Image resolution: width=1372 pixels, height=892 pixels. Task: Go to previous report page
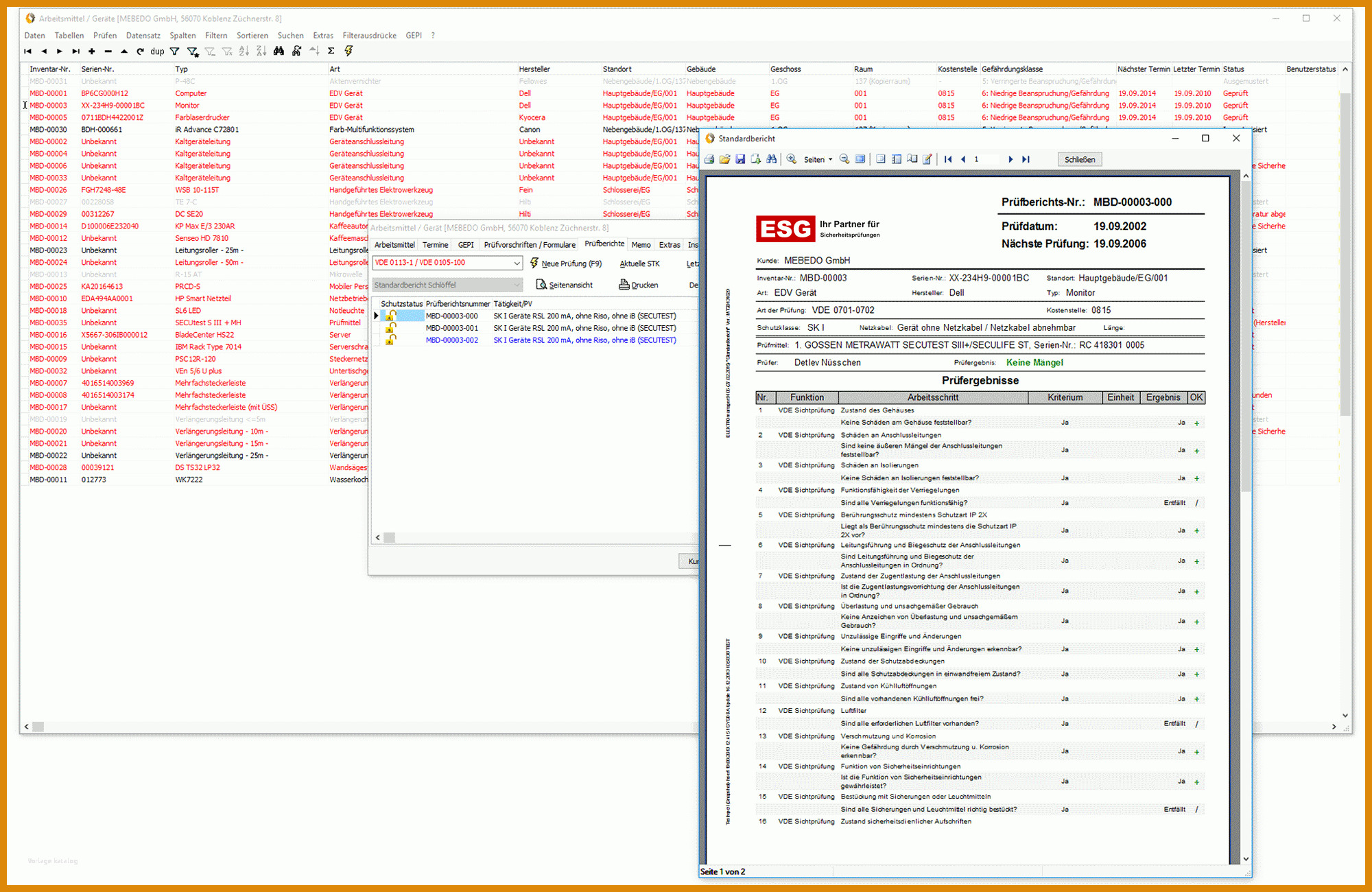(x=963, y=159)
